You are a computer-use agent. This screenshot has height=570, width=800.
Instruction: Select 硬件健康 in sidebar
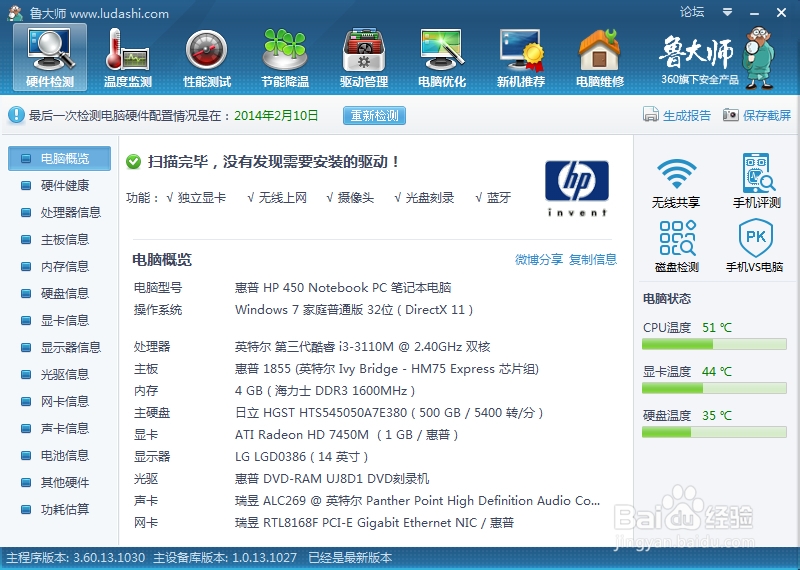coord(59,185)
